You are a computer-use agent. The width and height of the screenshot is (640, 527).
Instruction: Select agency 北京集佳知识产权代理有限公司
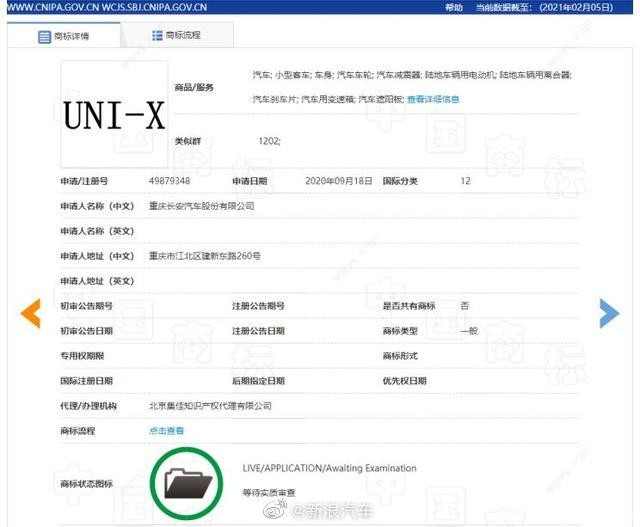coord(210,405)
